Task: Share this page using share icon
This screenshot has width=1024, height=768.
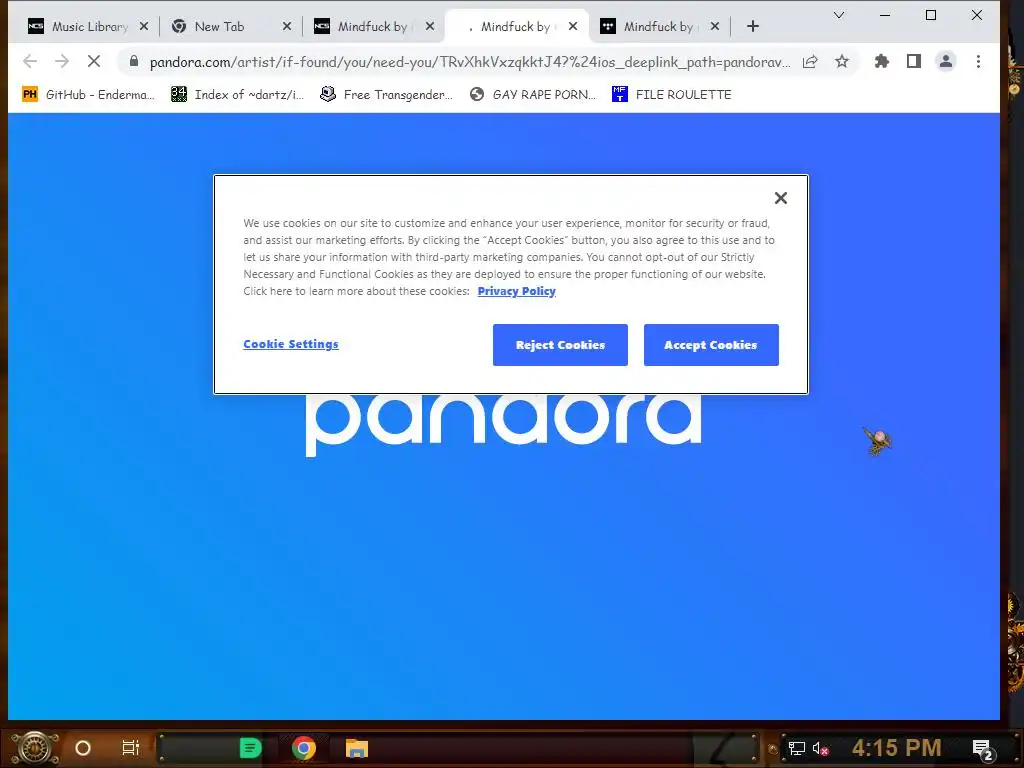Action: coord(810,61)
